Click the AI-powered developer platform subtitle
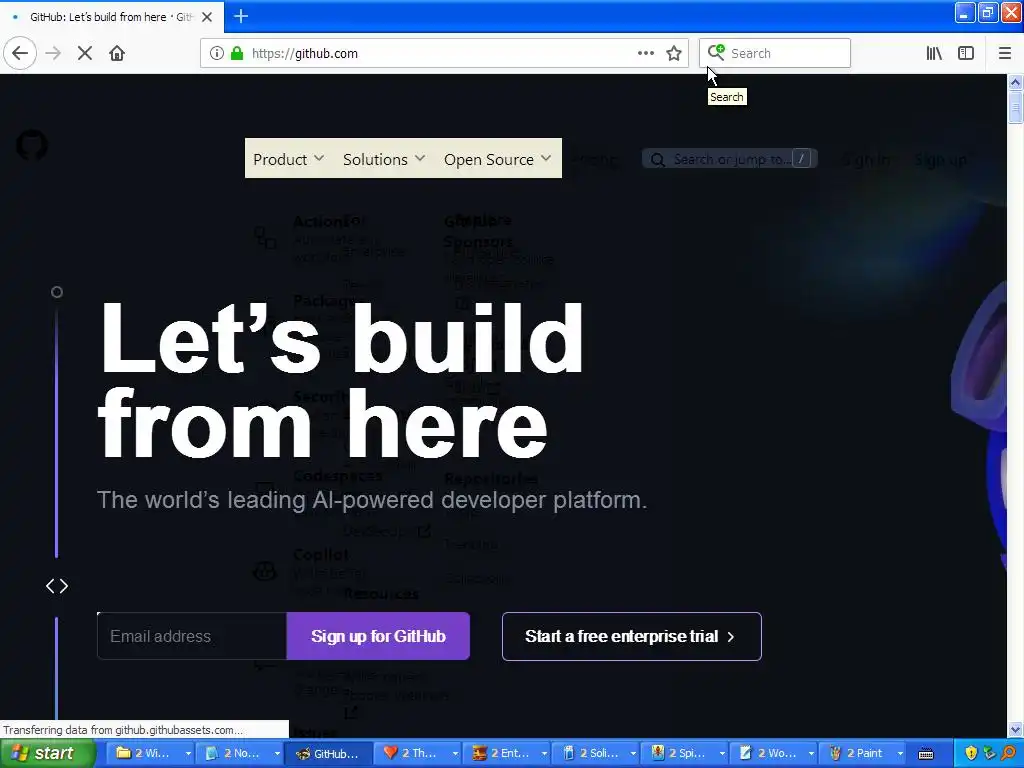The height and width of the screenshot is (768, 1024). point(372,500)
